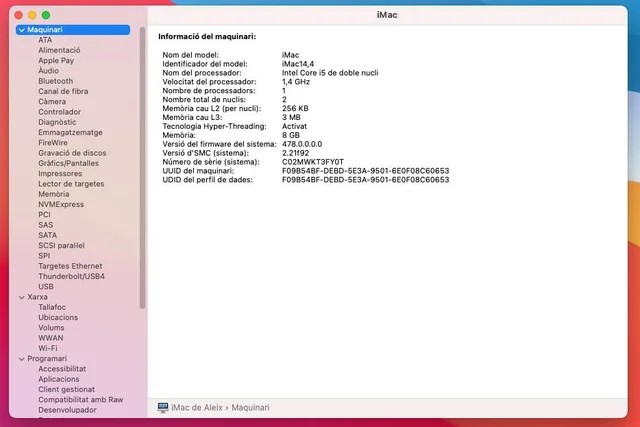Click the sidebar vertical scrollbar
The width and height of the screenshot is (640, 427).
142,167
